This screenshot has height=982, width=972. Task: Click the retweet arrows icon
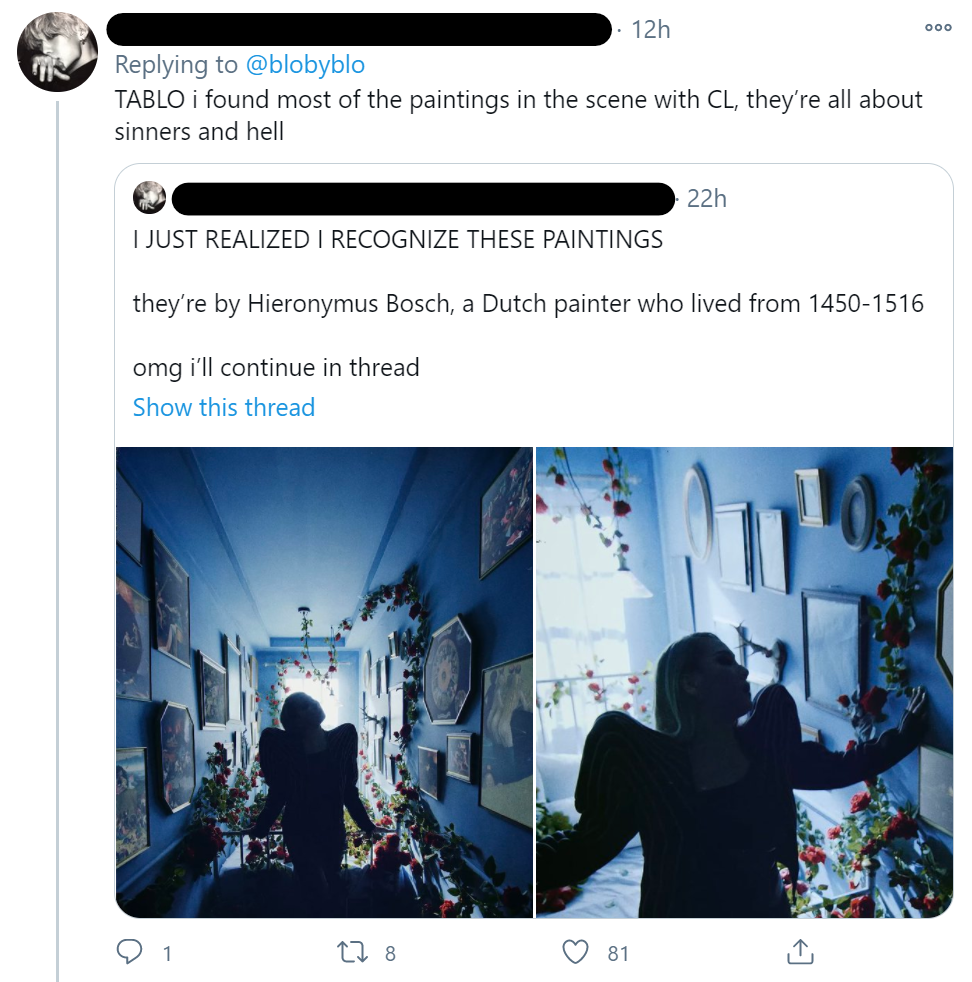click(x=351, y=953)
